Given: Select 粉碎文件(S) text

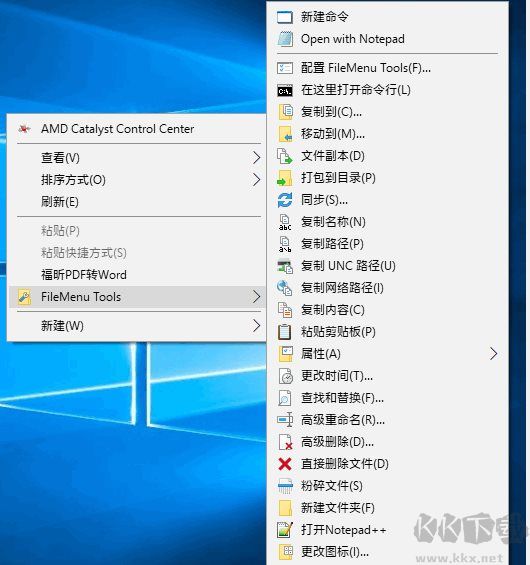Looking at the screenshot, I should pyautogui.click(x=331, y=486).
